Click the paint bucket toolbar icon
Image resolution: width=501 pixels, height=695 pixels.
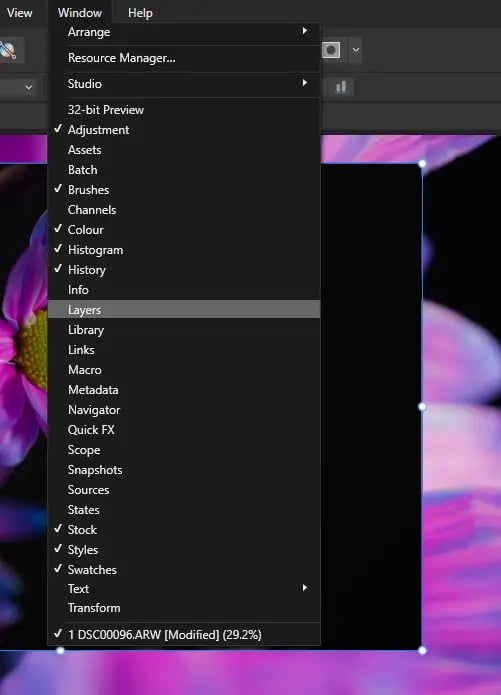[x=8, y=50]
